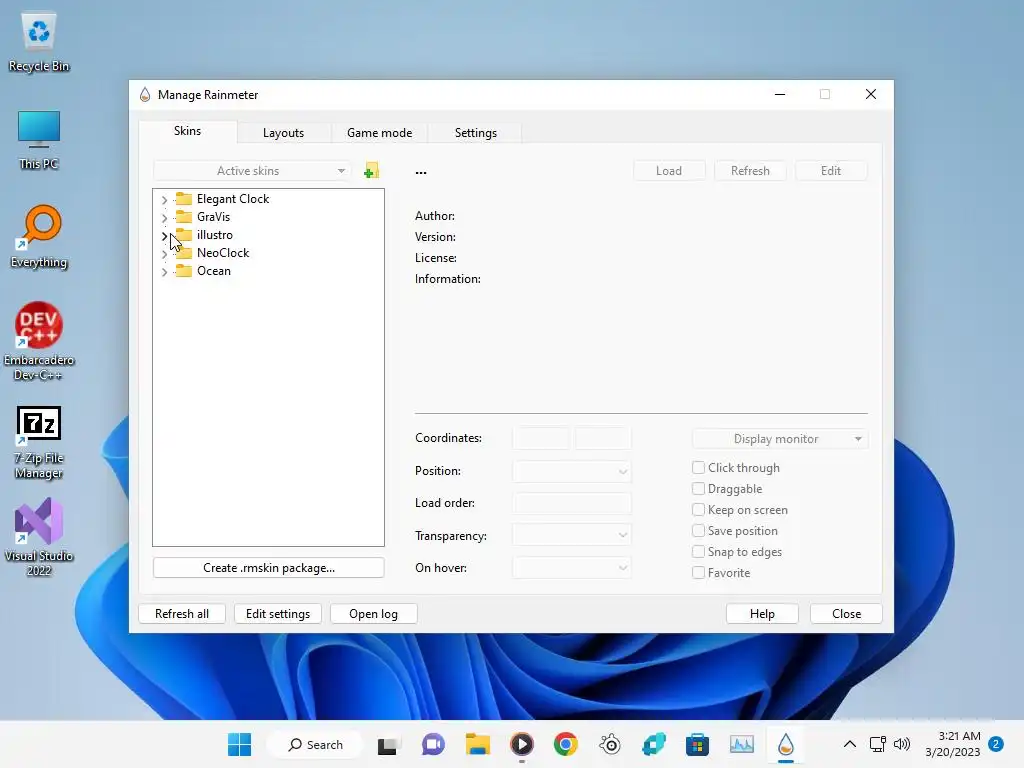Open the media player taskbar icon
The width and height of the screenshot is (1024, 768).
click(522, 744)
